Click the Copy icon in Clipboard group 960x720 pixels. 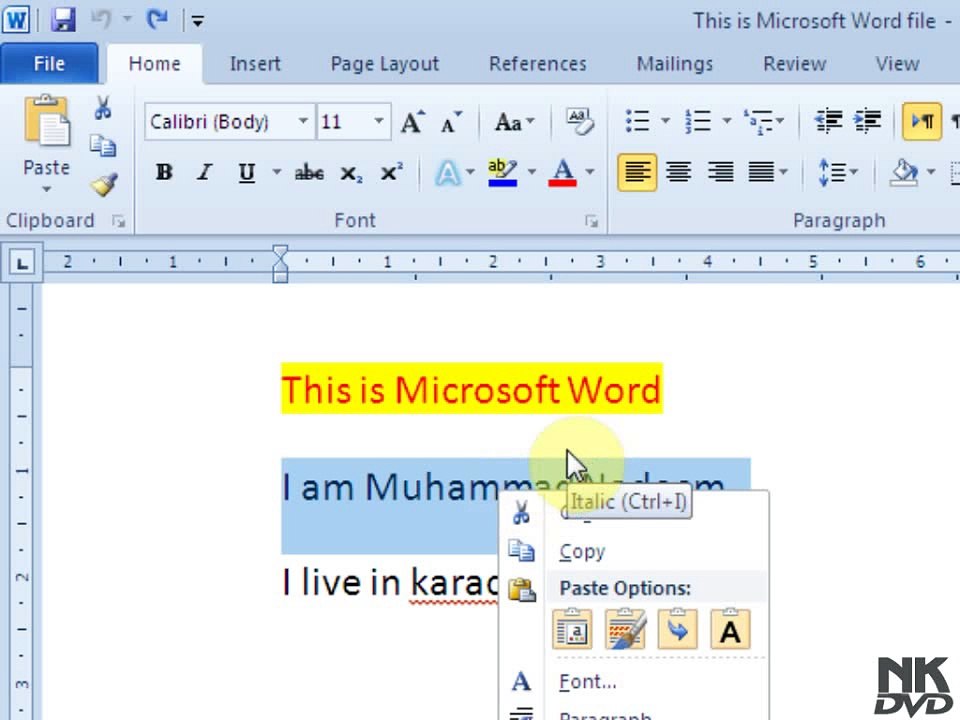103,146
